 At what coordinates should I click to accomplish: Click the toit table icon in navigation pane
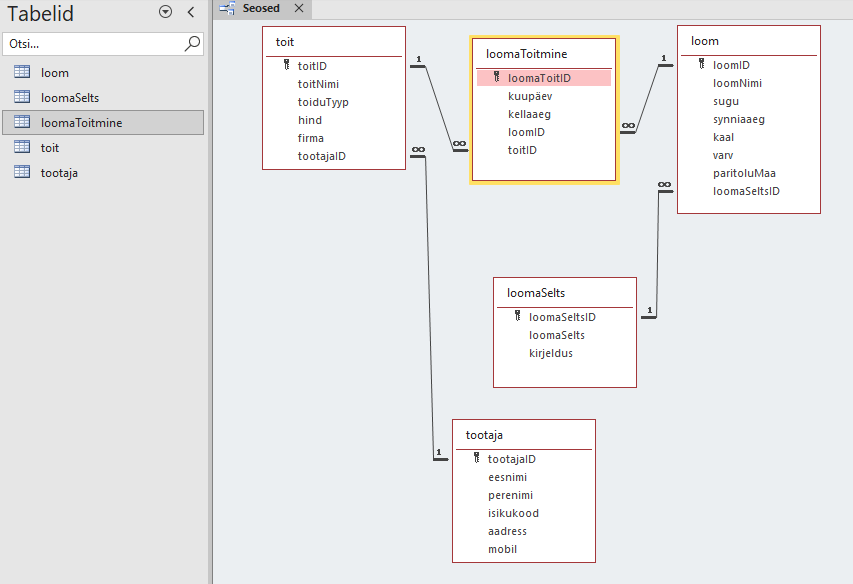(22, 147)
